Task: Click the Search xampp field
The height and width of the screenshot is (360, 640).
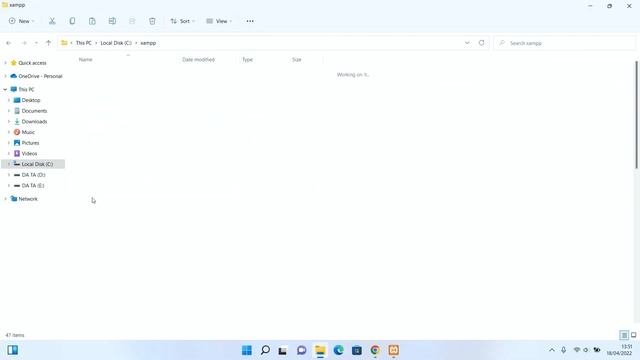Action: (x=564, y=43)
